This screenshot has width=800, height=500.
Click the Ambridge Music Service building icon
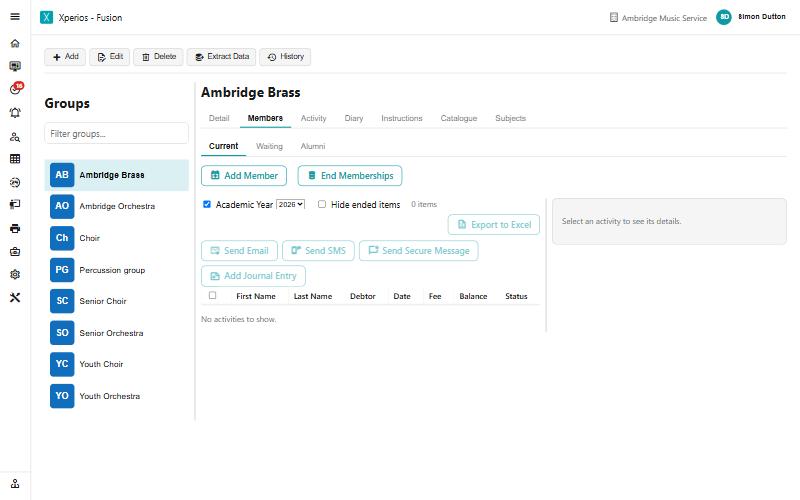tap(614, 18)
